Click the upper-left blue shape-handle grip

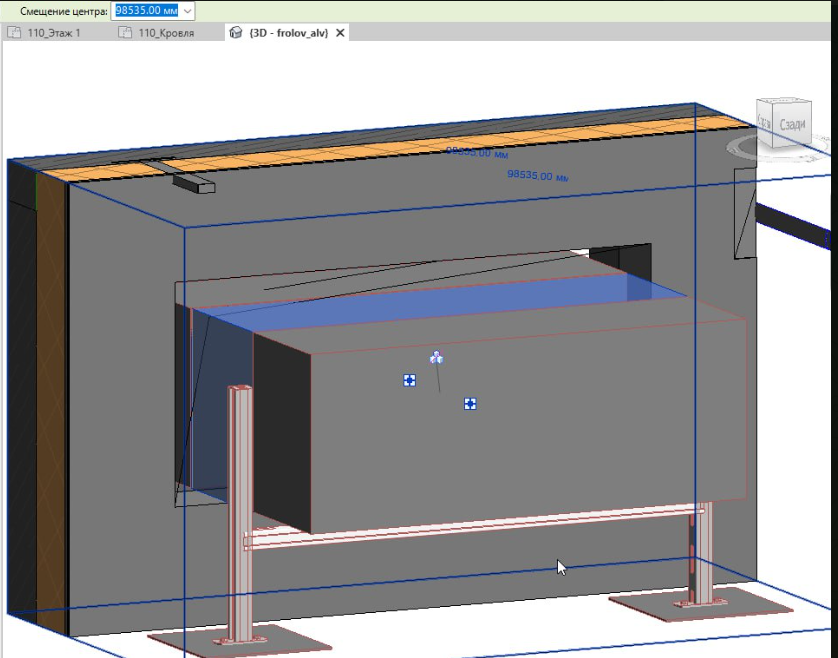409,380
